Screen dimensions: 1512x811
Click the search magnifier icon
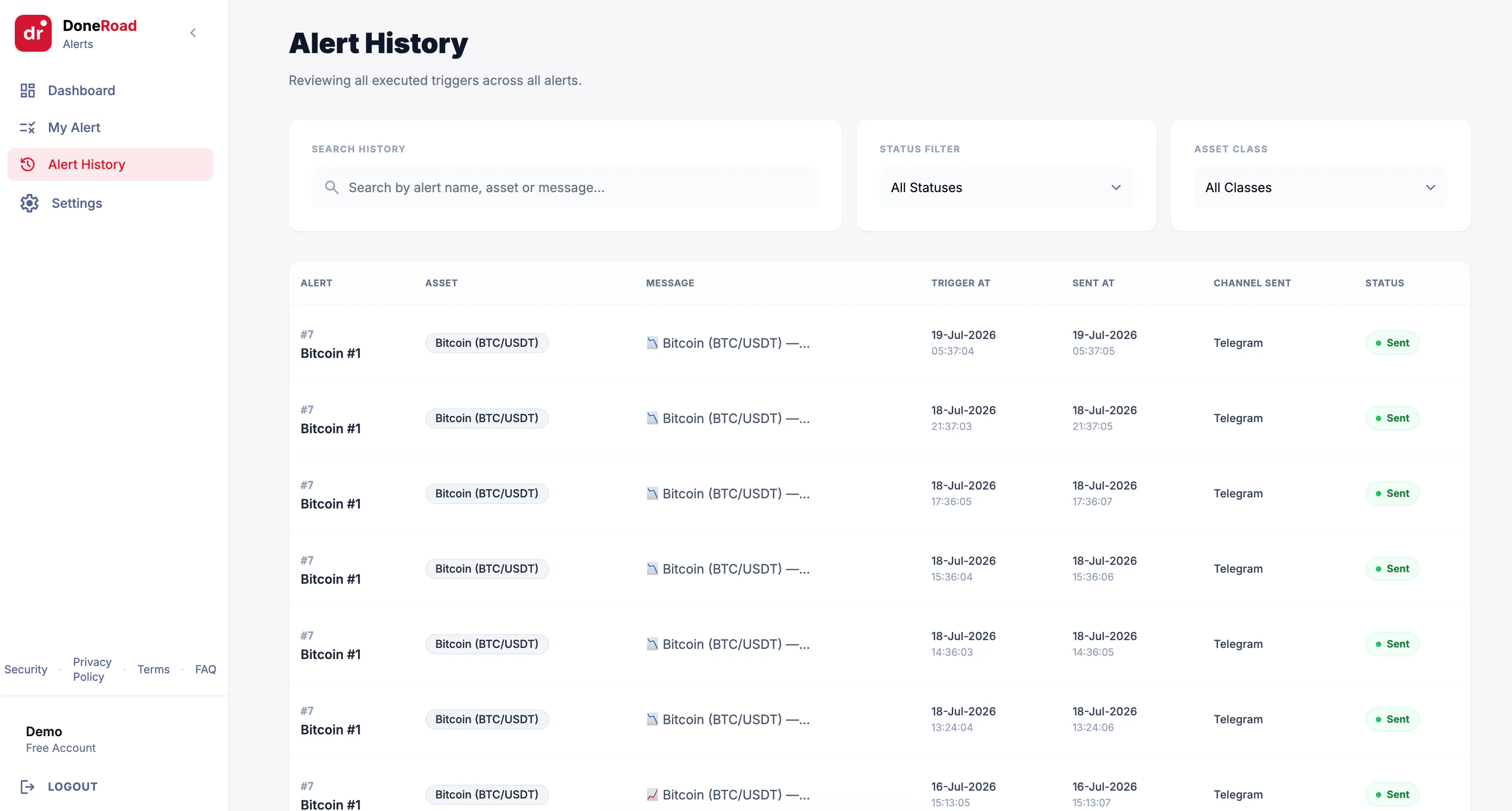[x=332, y=187]
